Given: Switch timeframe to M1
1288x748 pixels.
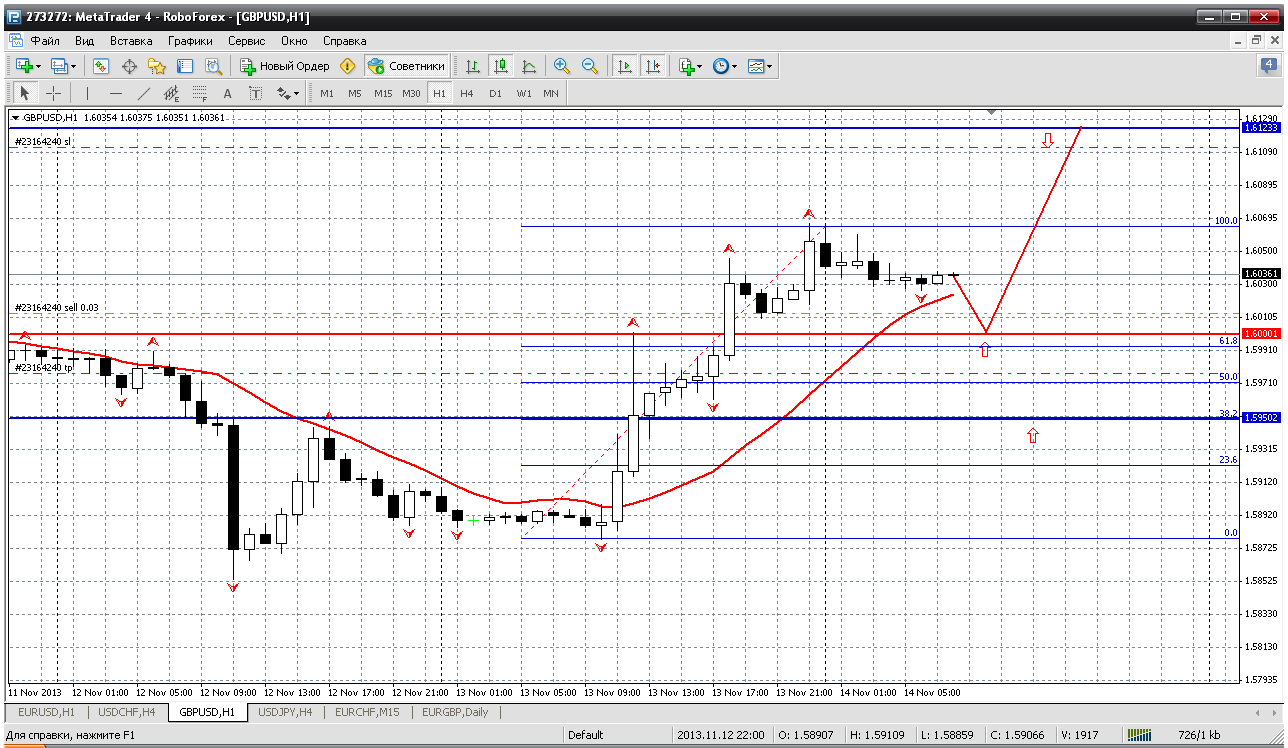Looking at the screenshot, I should click(327, 93).
